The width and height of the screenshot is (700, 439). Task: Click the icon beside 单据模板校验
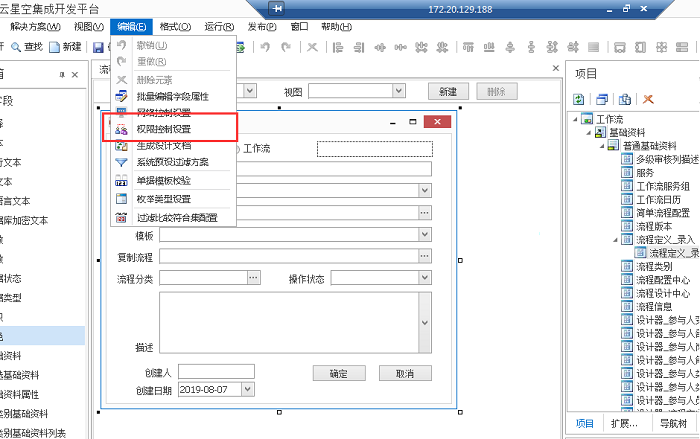121,180
